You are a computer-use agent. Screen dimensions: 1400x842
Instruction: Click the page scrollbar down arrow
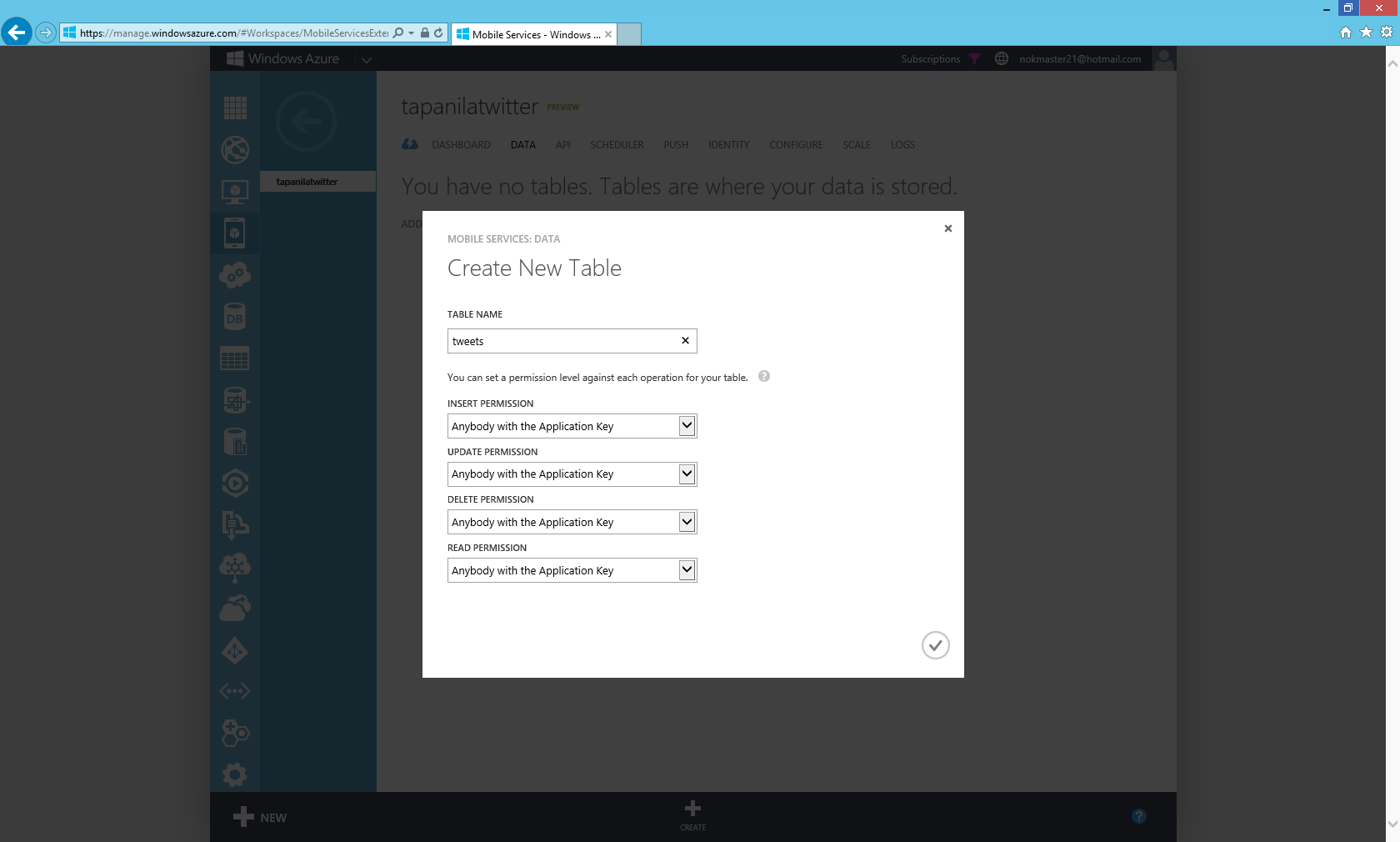(x=1392, y=824)
